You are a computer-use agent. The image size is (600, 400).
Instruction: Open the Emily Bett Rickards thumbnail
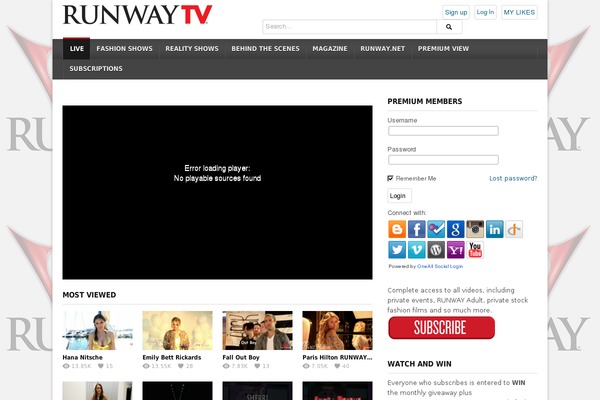click(x=178, y=330)
